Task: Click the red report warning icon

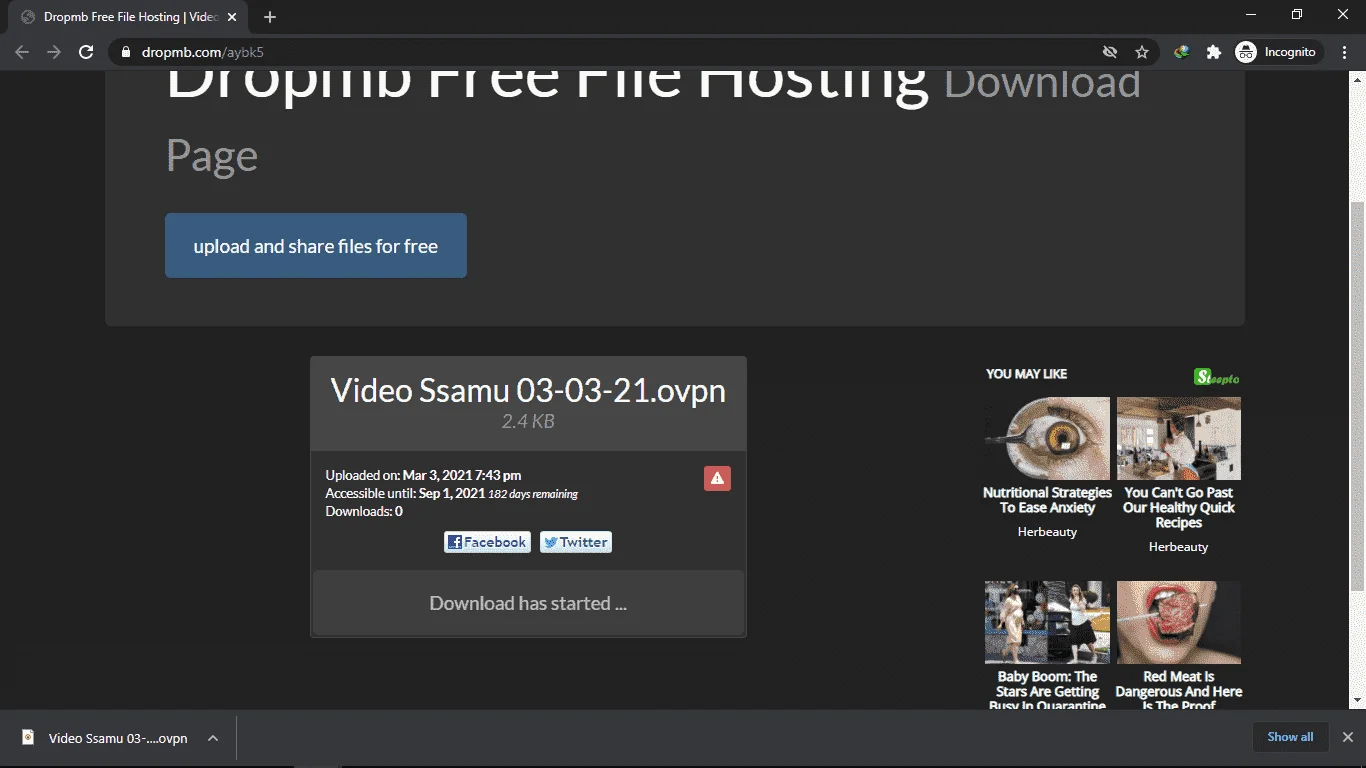Action: tap(717, 478)
